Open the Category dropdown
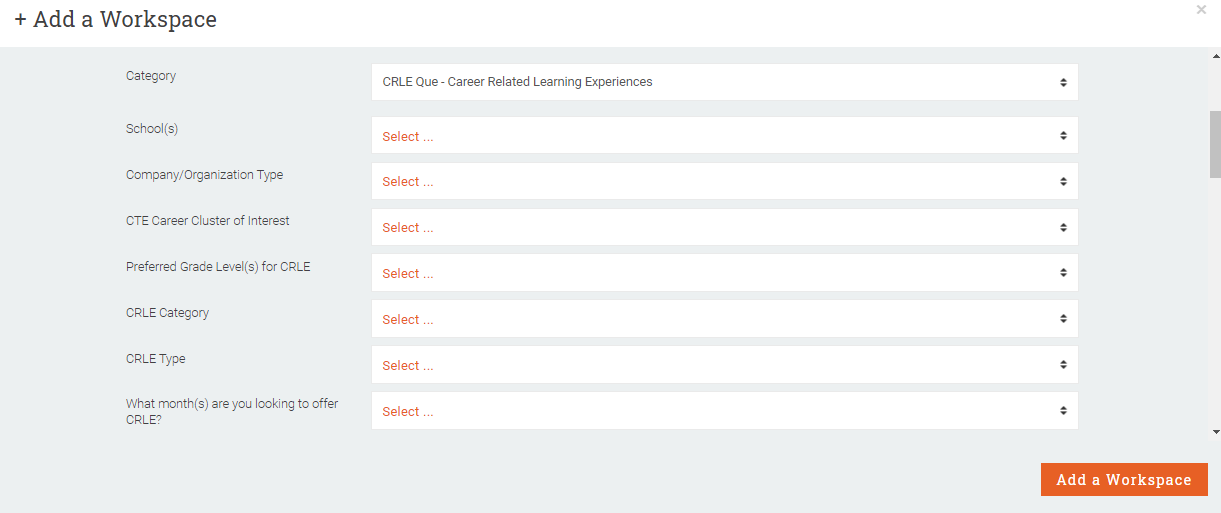Image resolution: width=1221 pixels, height=513 pixels. [x=724, y=82]
